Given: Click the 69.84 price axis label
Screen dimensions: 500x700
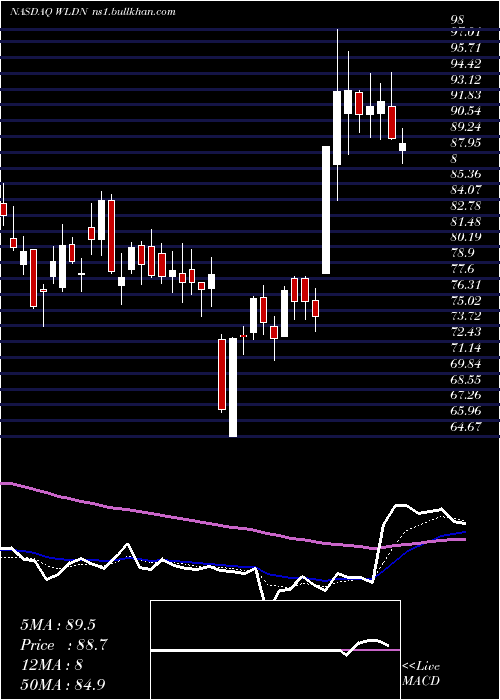Looking at the screenshot, I should coord(466,363).
